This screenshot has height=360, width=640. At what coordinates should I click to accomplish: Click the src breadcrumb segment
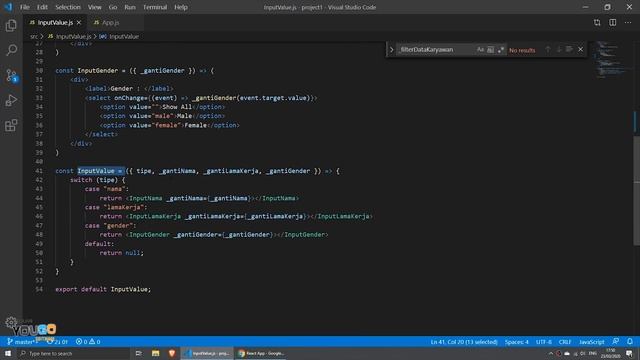[34, 36]
